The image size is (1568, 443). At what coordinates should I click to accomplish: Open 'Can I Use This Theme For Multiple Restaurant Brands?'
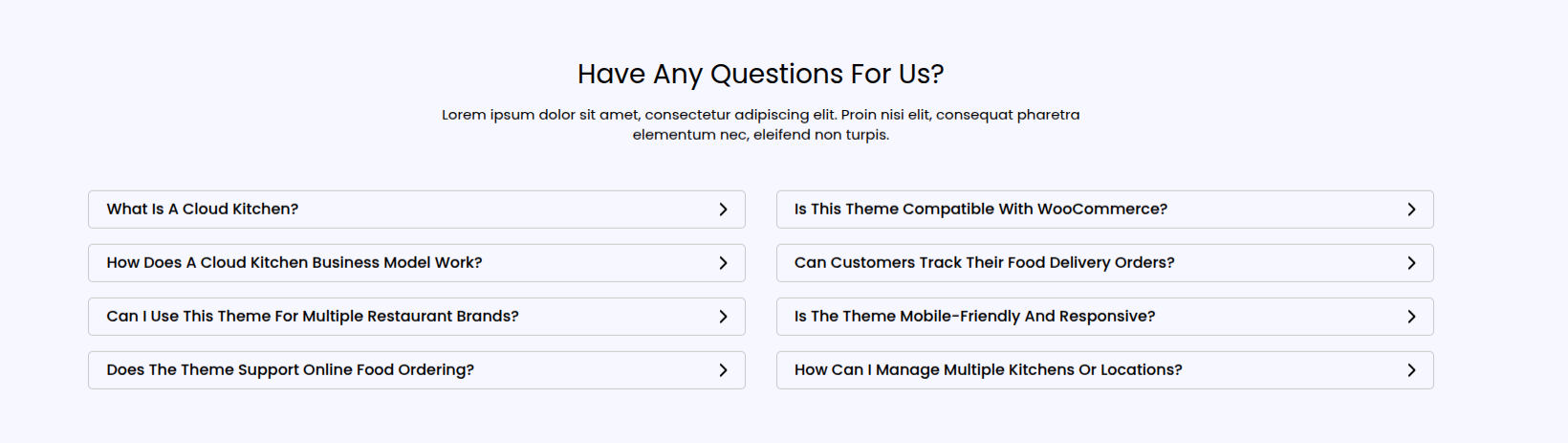pyautogui.click(x=313, y=317)
